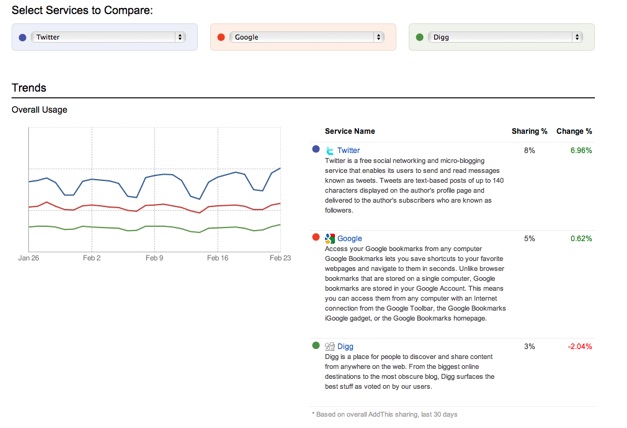
Task: Open the Twitter service link
Action: click(348, 151)
